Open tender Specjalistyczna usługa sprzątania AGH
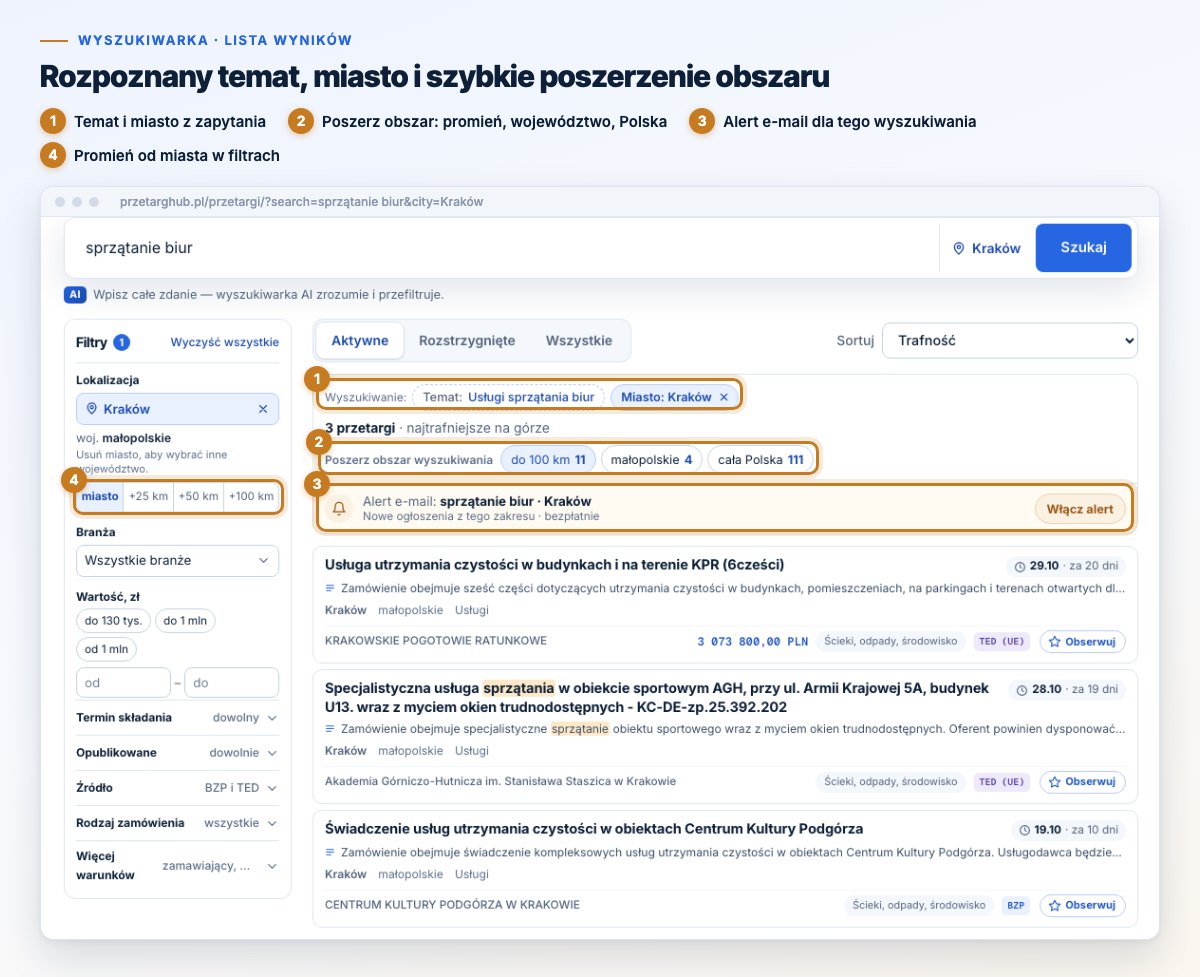This screenshot has height=977, width=1200. [x=657, y=698]
